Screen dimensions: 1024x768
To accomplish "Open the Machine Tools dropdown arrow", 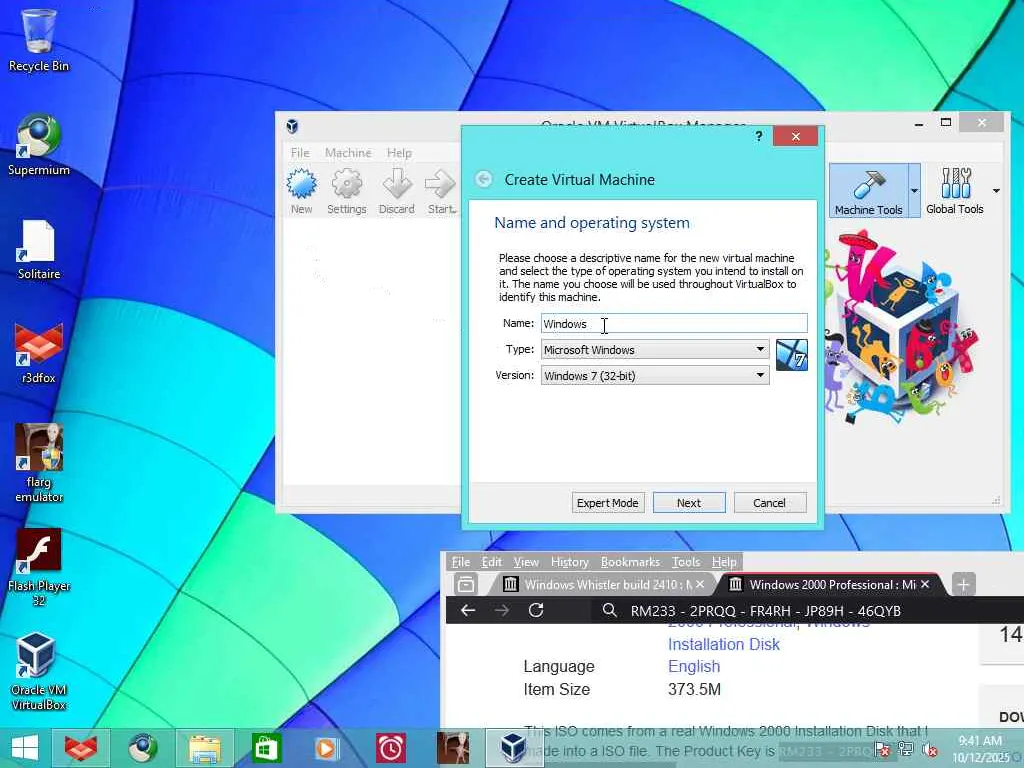I will click(x=914, y=191).
